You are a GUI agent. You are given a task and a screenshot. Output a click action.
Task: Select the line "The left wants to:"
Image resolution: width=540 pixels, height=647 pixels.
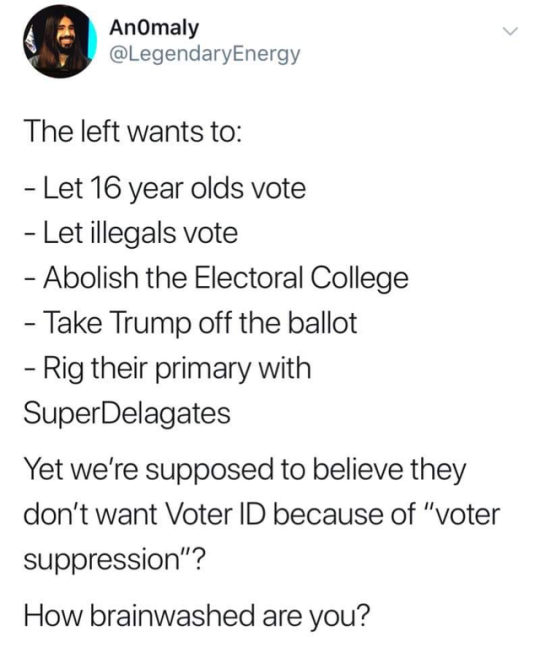(132, 132)
